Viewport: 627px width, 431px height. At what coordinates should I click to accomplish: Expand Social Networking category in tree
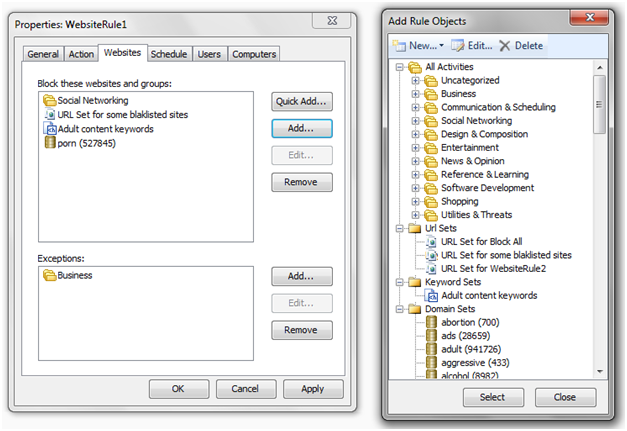[x=415, y=121]
